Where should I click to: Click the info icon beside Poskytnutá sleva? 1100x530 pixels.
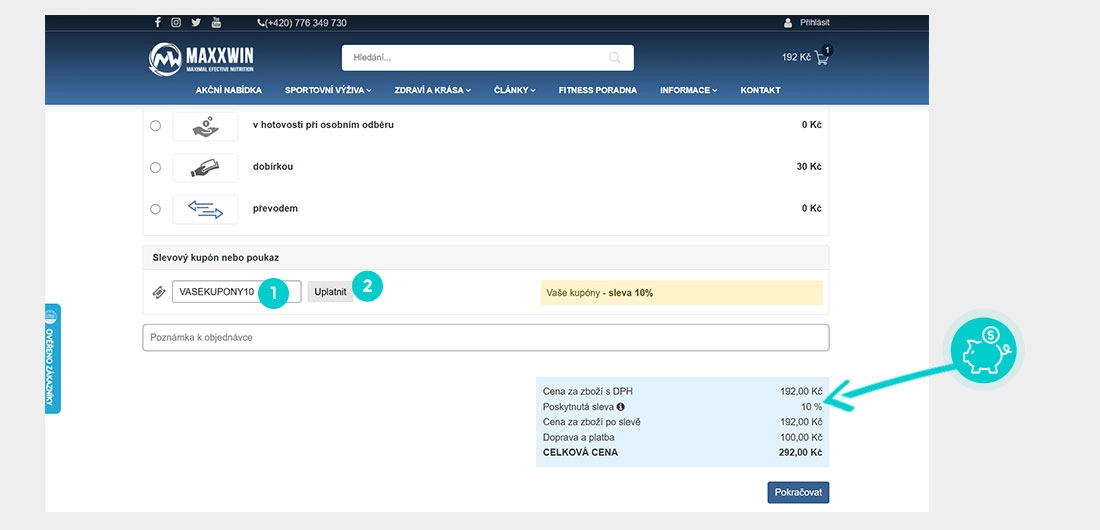tap(620, 406)
